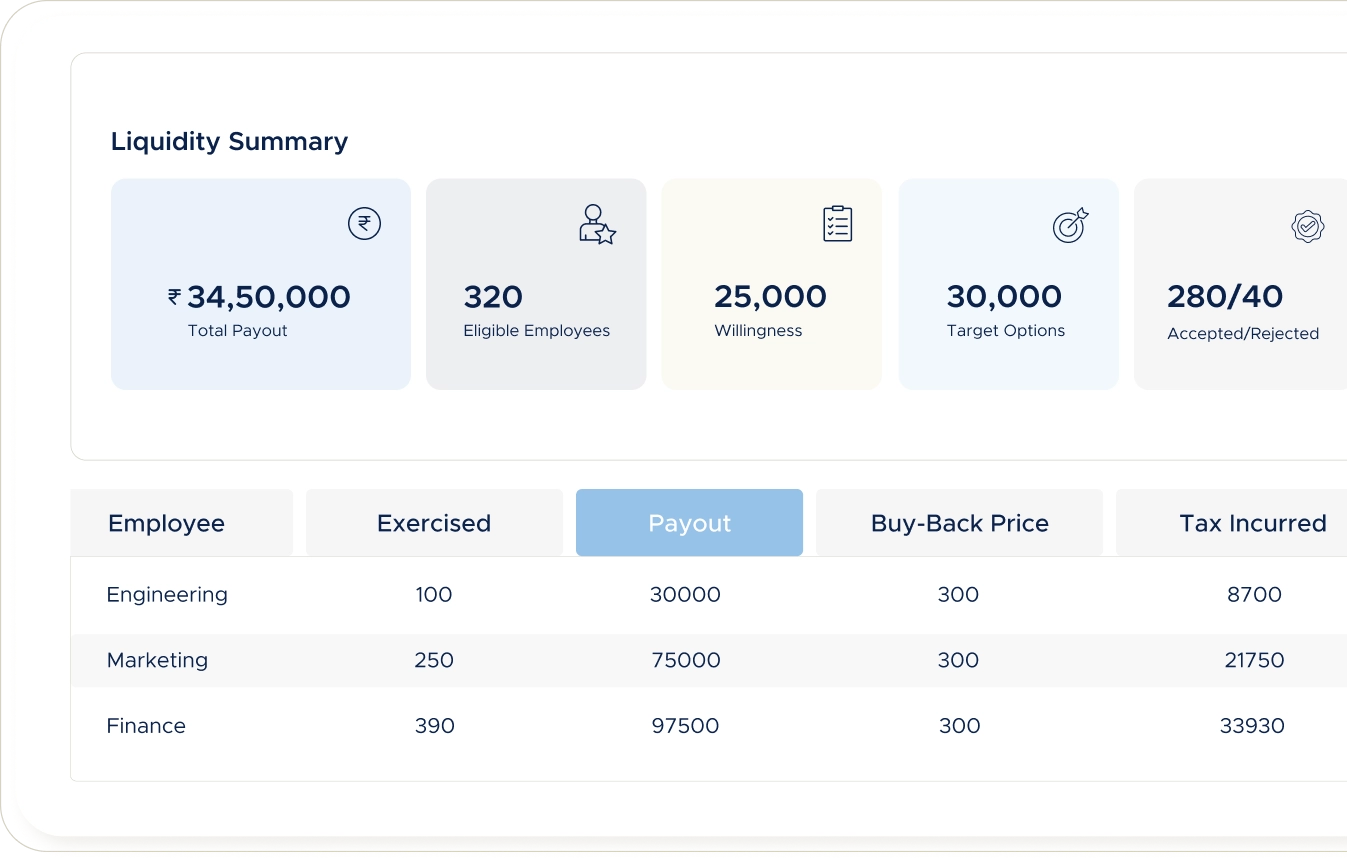This screenshot has height=860, width=1347.
Task: Select the Engineering row
Action: click(167, 595)
